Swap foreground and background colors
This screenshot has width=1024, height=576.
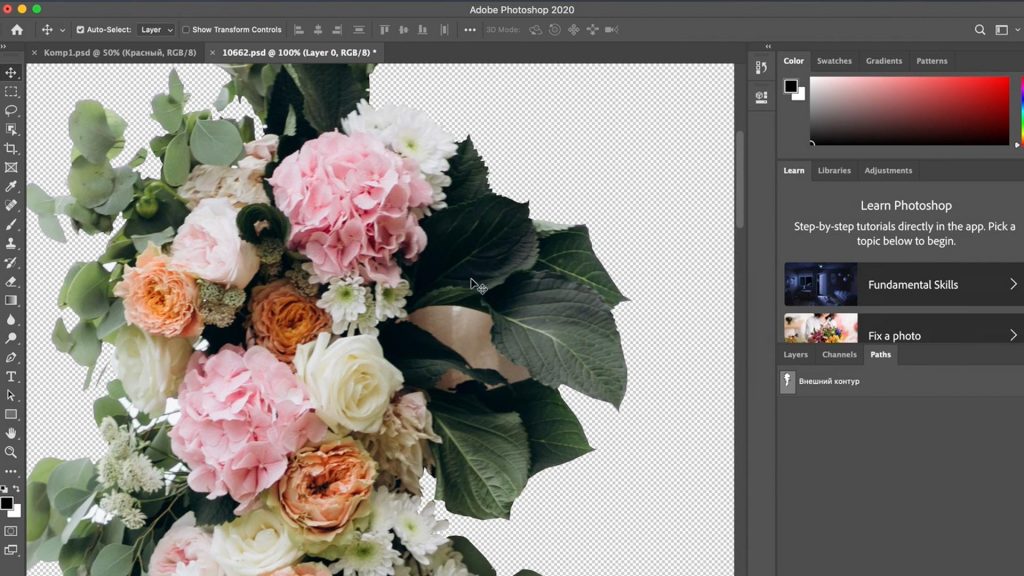click(x=17, y=489)
